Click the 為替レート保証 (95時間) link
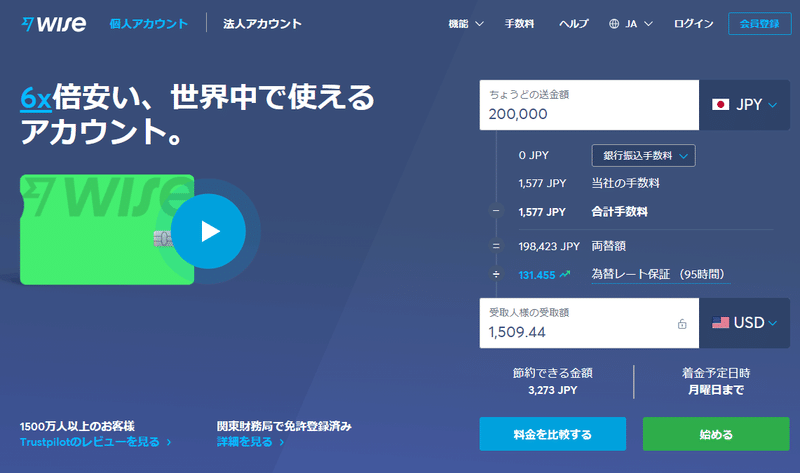Image resolution: width=800 pixels, height=473 pixels. (x=661, y=275)
